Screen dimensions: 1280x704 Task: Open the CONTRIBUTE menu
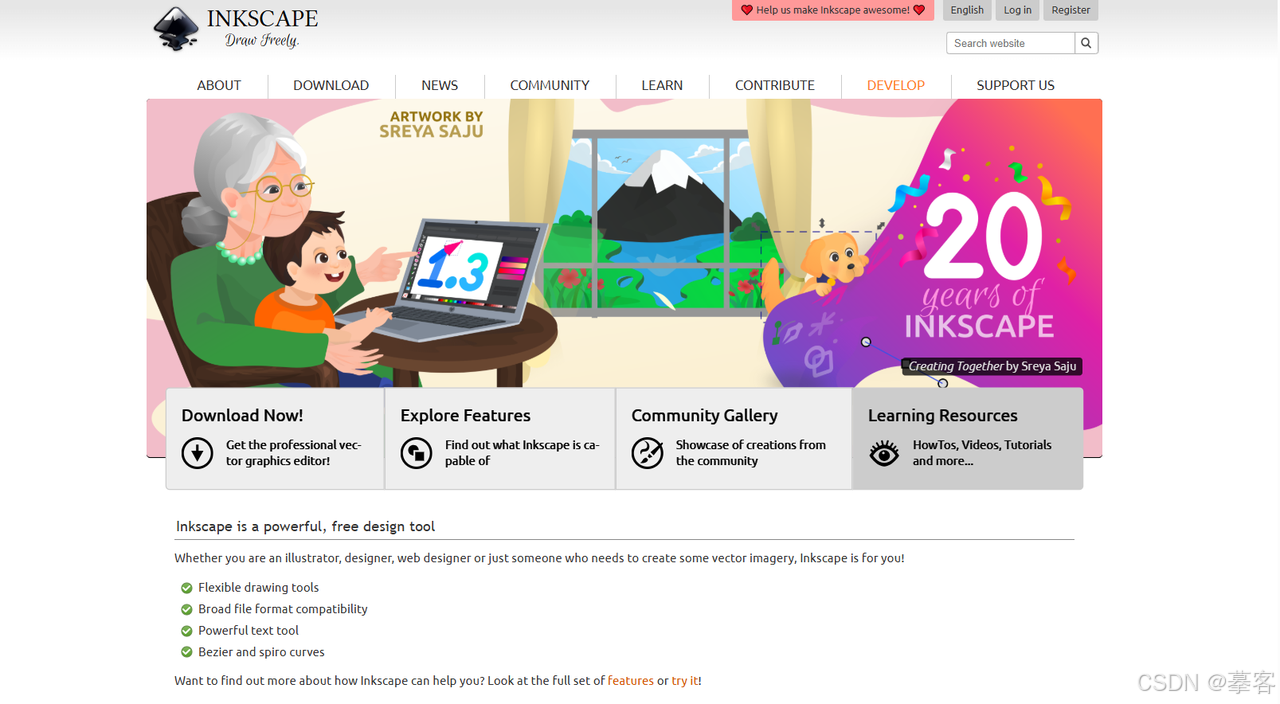pyautogui.click(x=775, y=85)
